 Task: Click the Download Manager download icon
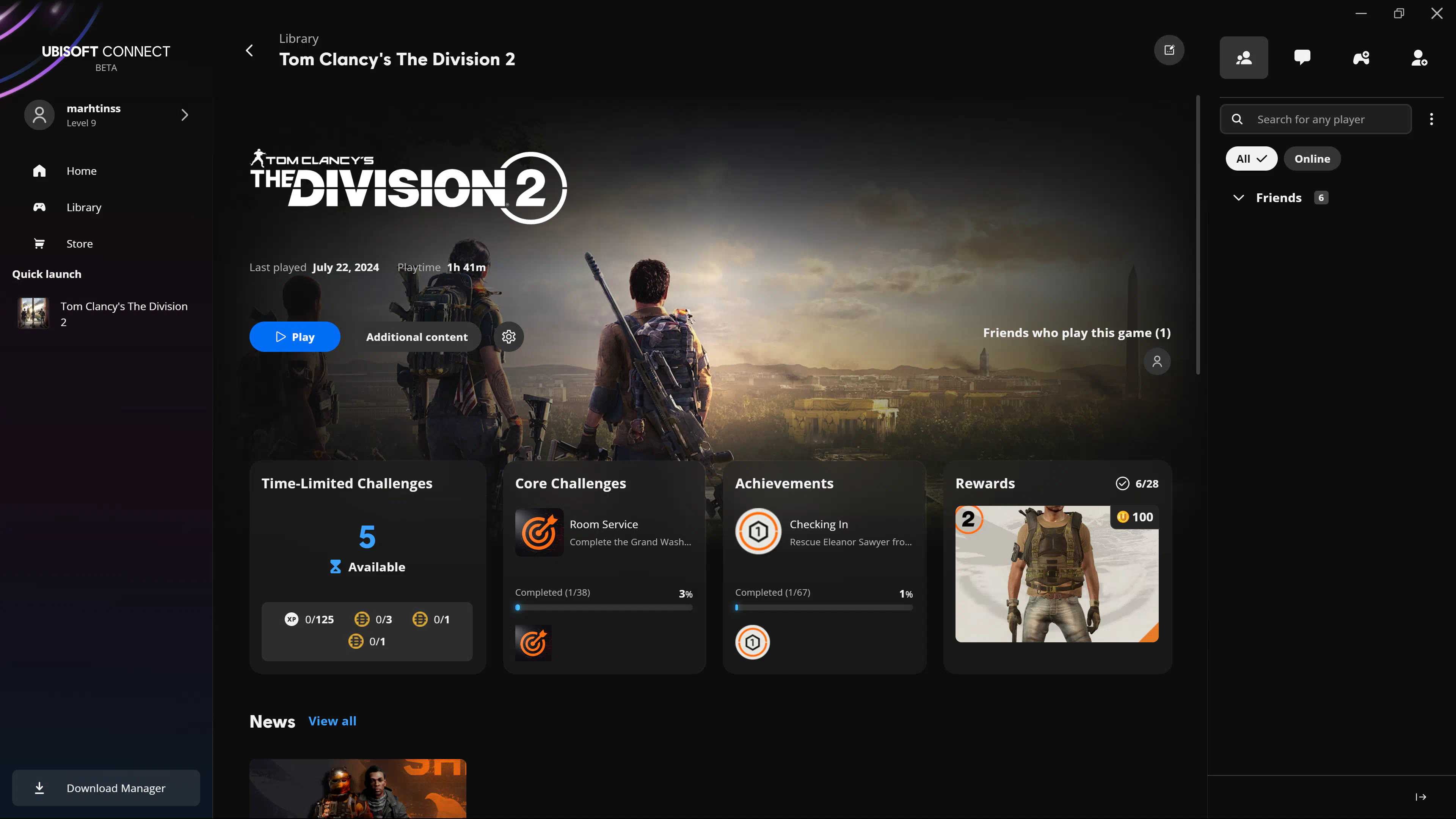(x=39, y=788)
